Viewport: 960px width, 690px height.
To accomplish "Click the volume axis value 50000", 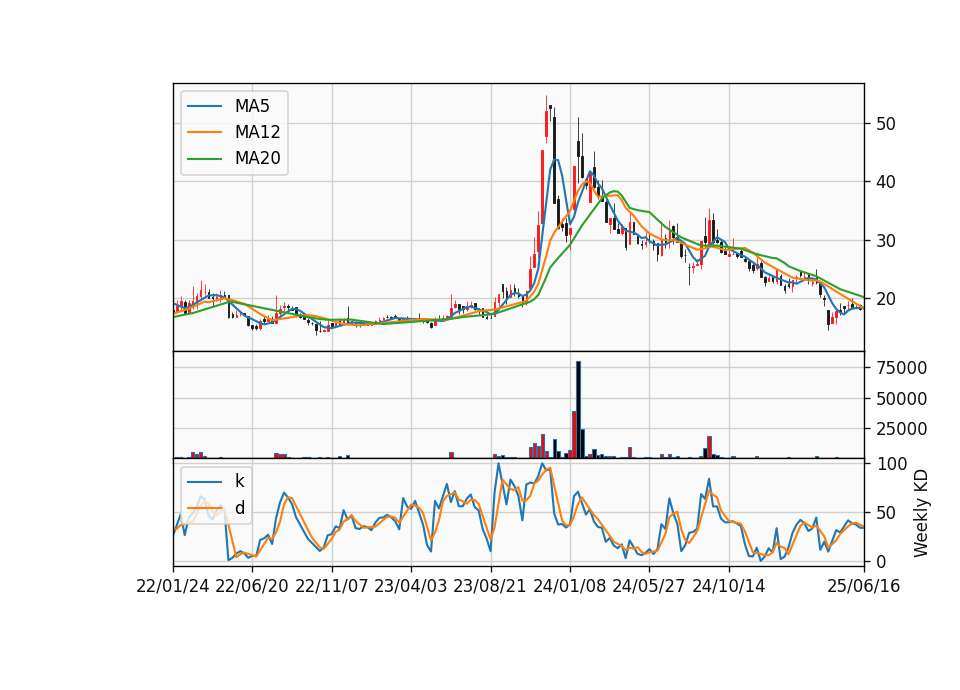I will (x=902, y=399).
